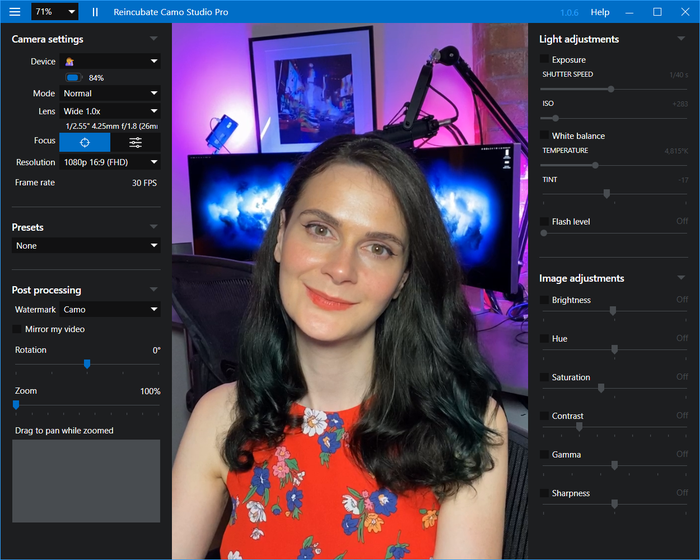Collapse the Post processing section
700x560 pixels.
pos(154,289)
